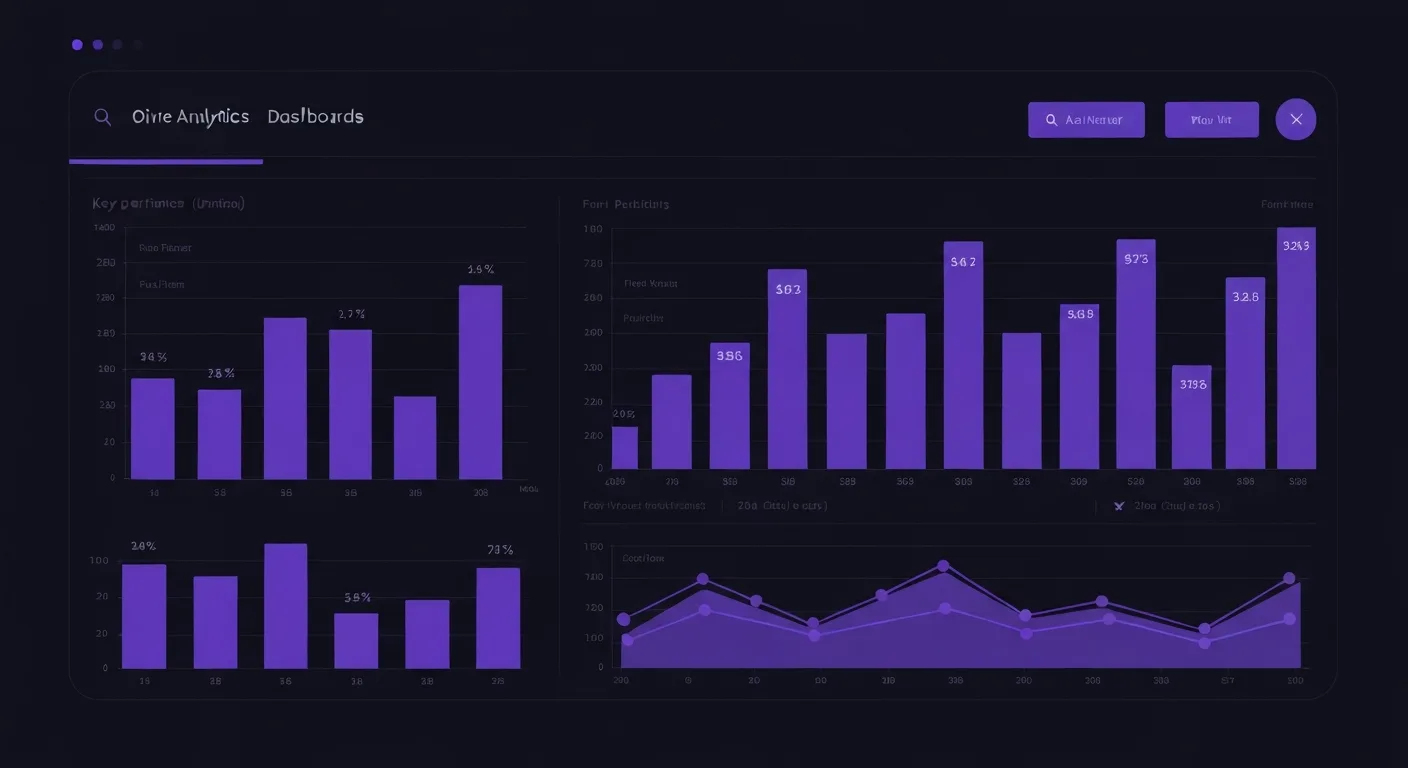Click the first purple window dot

click(77, 45)
